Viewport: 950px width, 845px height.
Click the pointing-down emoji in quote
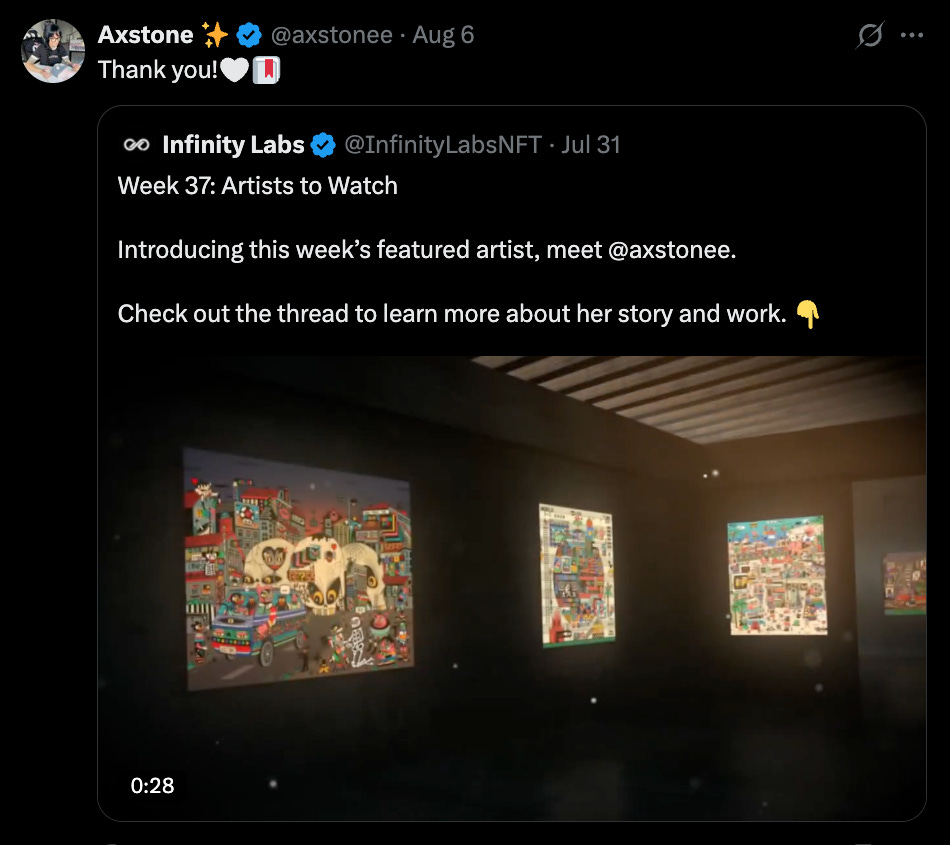click(x=807, y=314)
